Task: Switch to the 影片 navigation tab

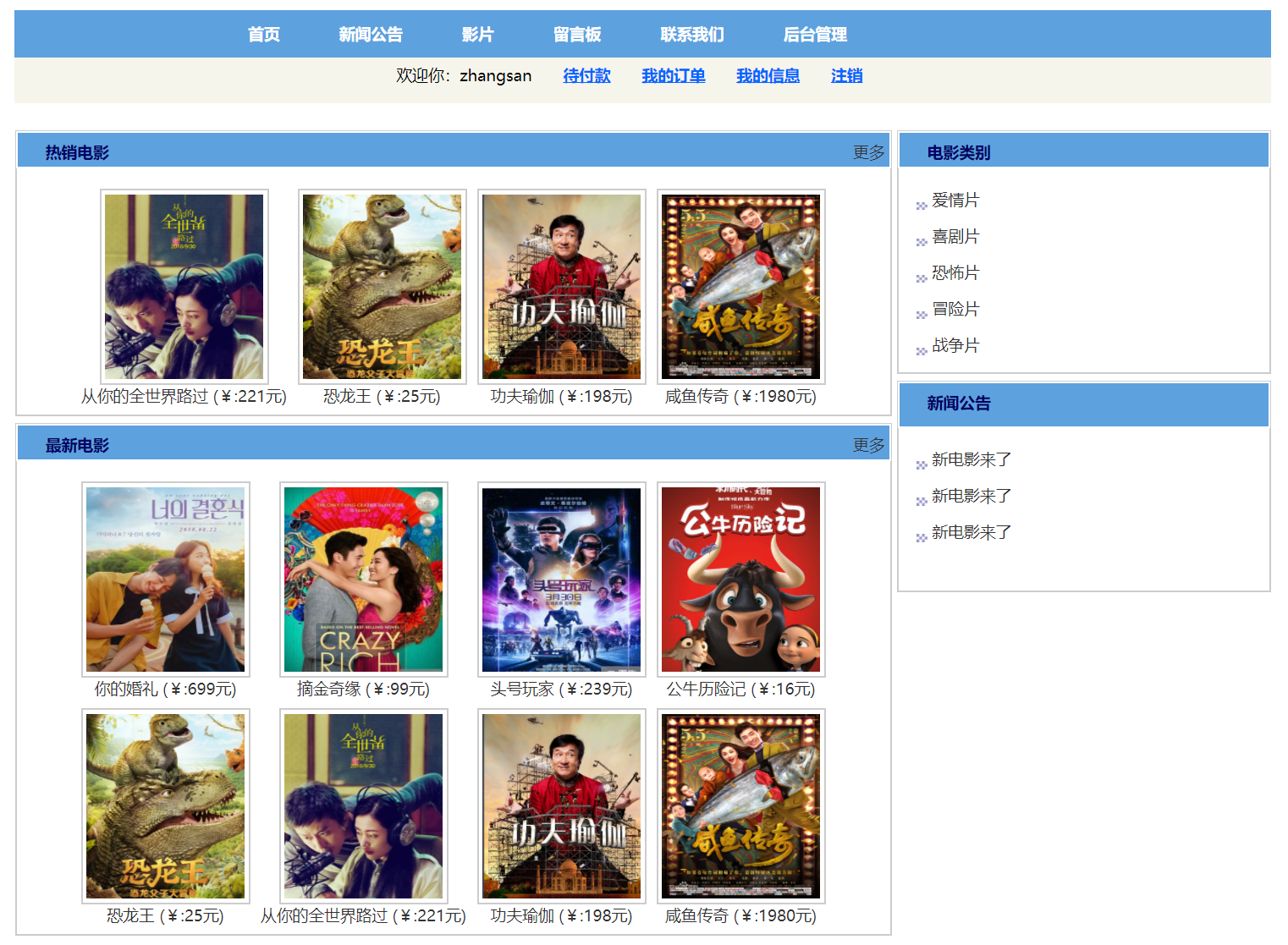Action: tap(477, 35)
